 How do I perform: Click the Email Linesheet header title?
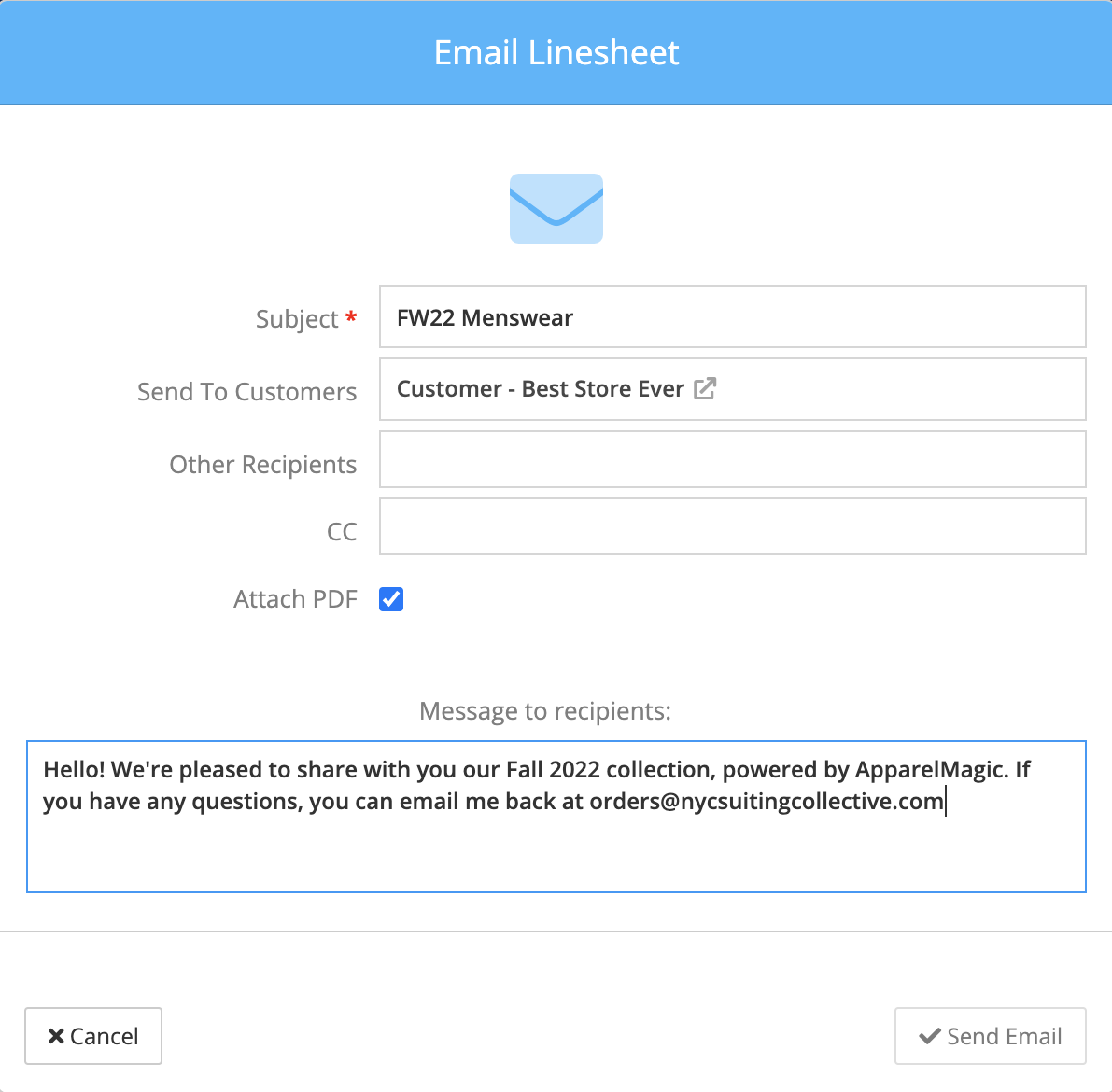556,52
